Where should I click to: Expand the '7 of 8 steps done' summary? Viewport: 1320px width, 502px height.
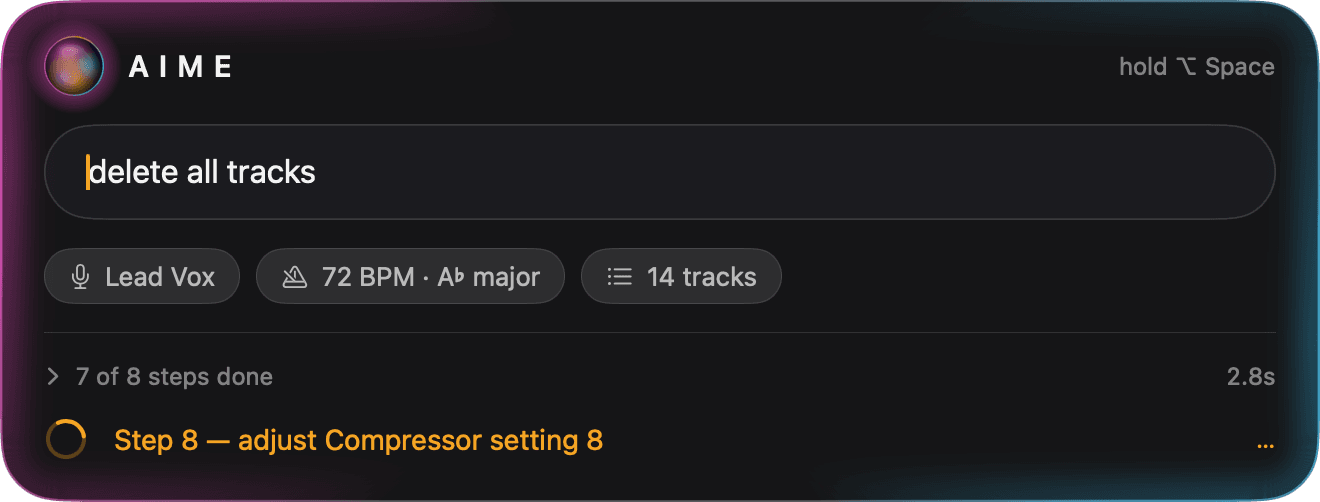point(160,377)
